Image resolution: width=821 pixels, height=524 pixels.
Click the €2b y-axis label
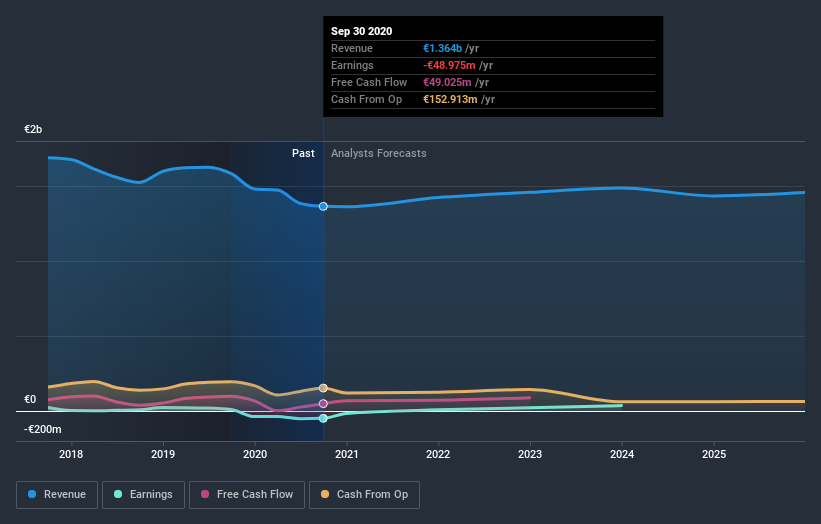[x=33, y=129]
